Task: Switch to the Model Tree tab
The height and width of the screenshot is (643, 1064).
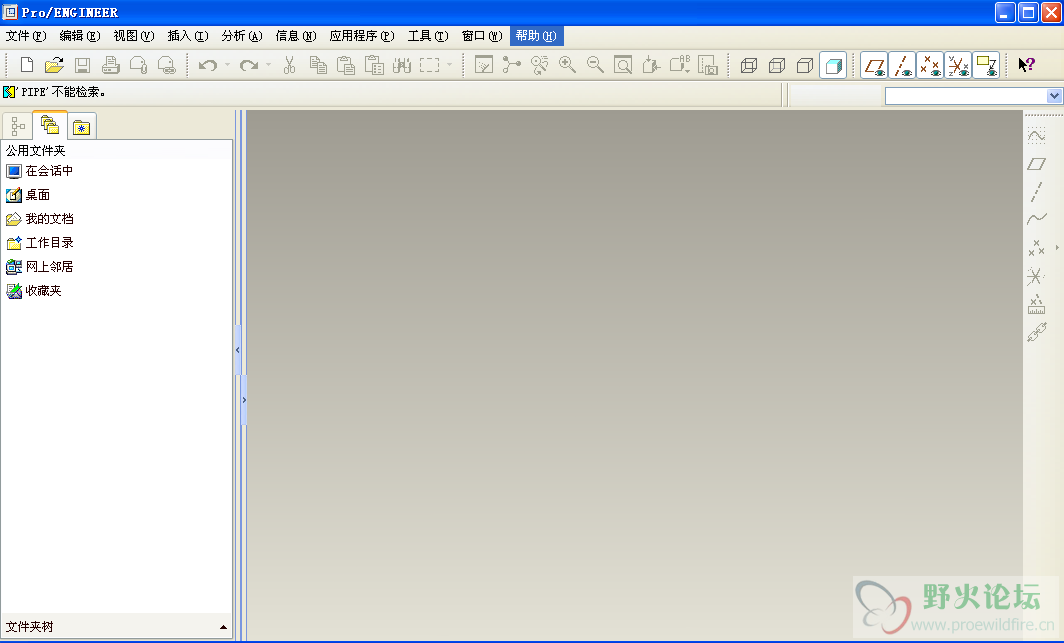Action: click(18, 126)
